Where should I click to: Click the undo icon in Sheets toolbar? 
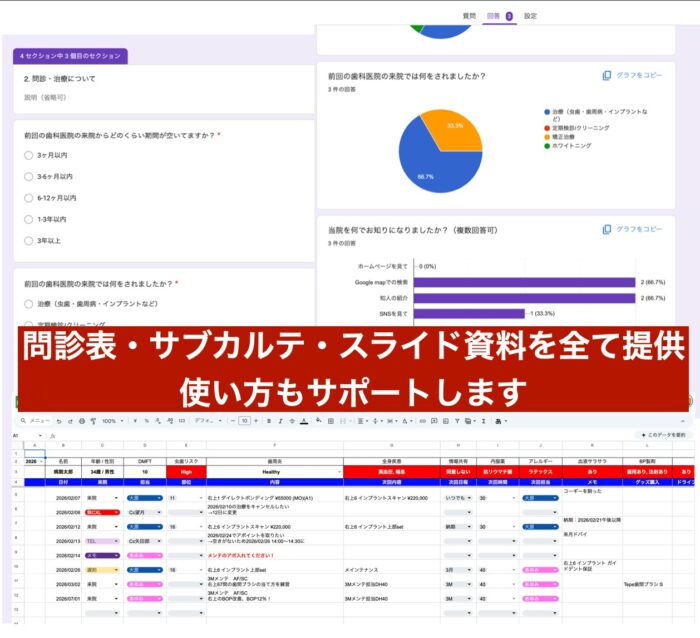coord(59,421)
